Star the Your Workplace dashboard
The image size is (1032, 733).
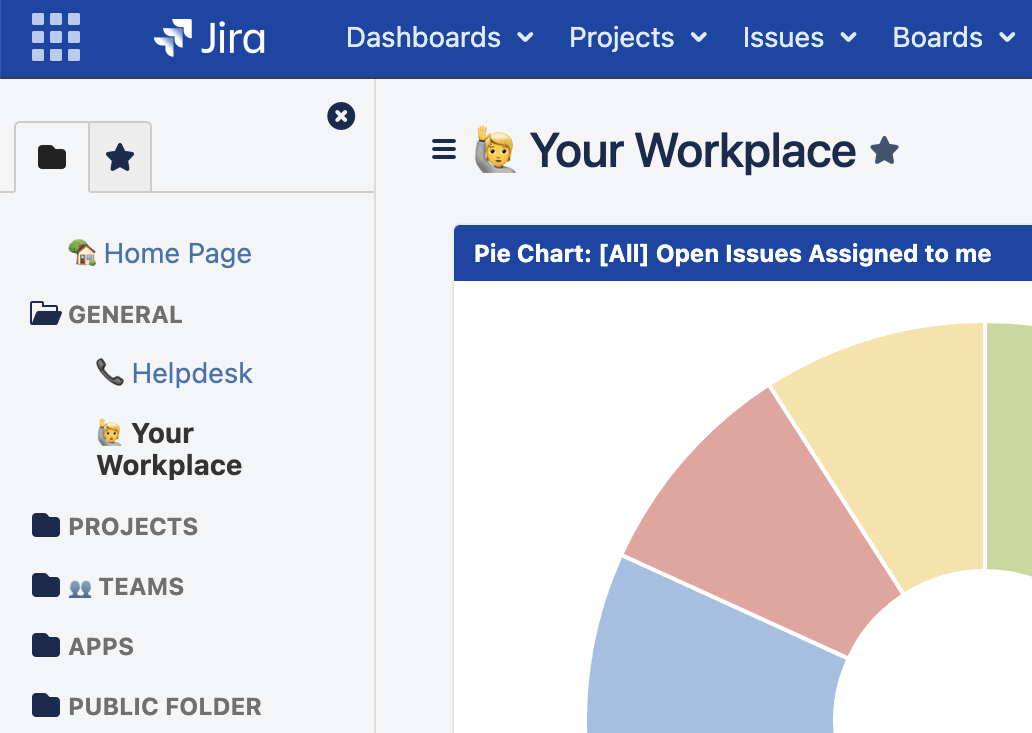click(884, 150)
